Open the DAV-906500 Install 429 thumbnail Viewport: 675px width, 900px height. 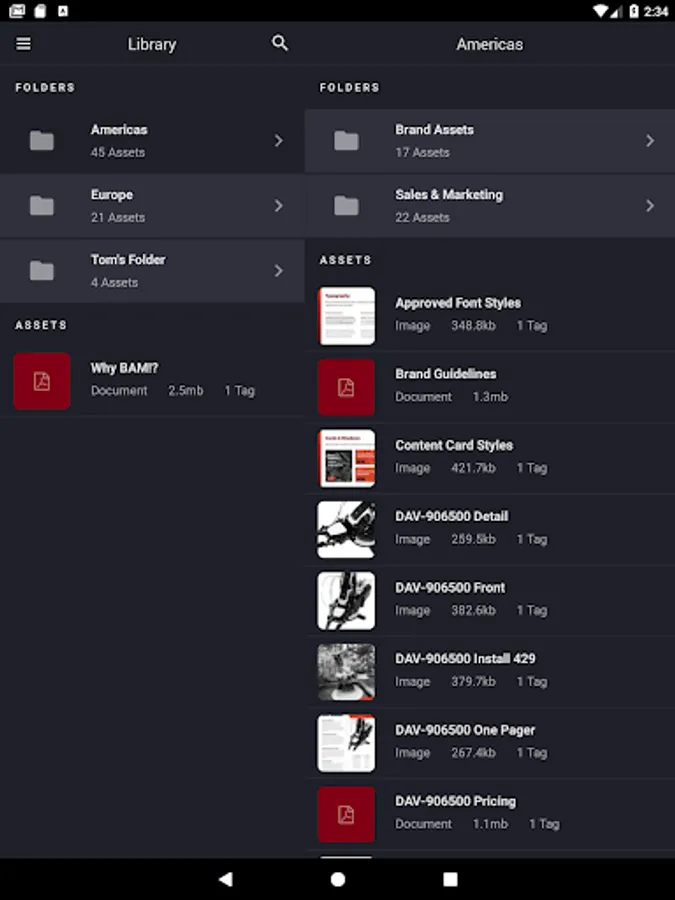coord(346,672)
